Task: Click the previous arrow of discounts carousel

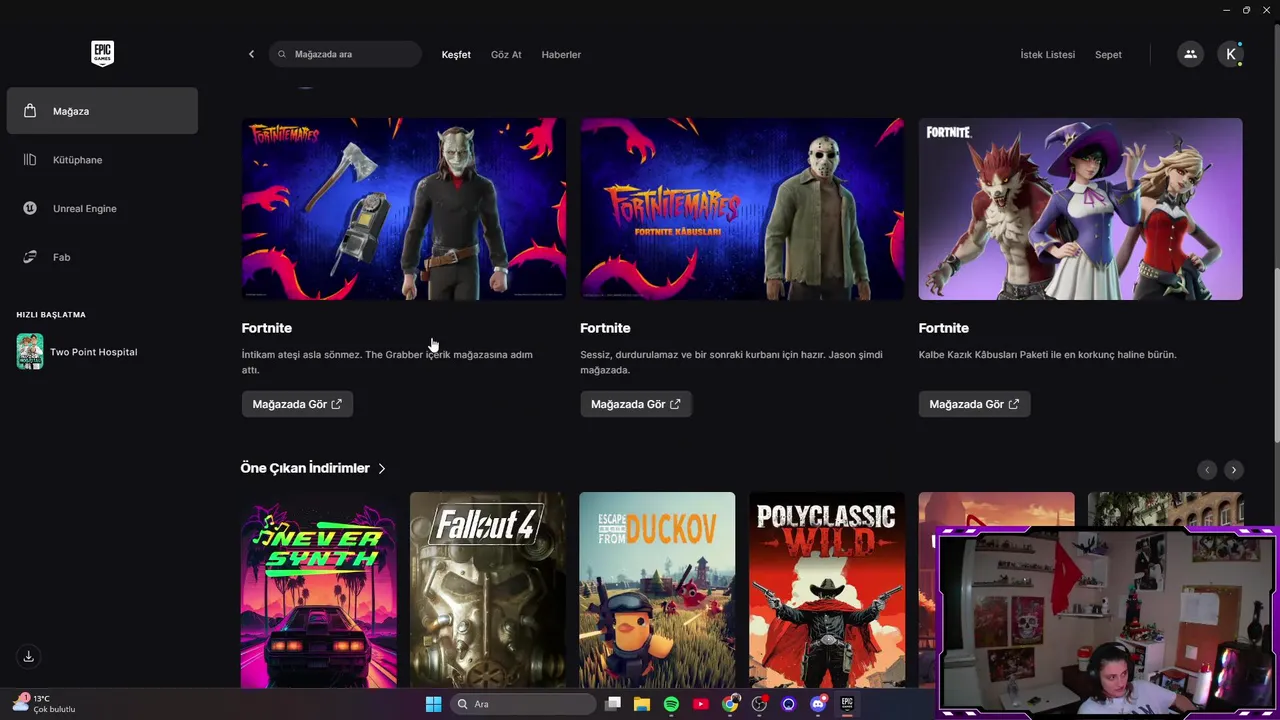Action: point(1207,469)
